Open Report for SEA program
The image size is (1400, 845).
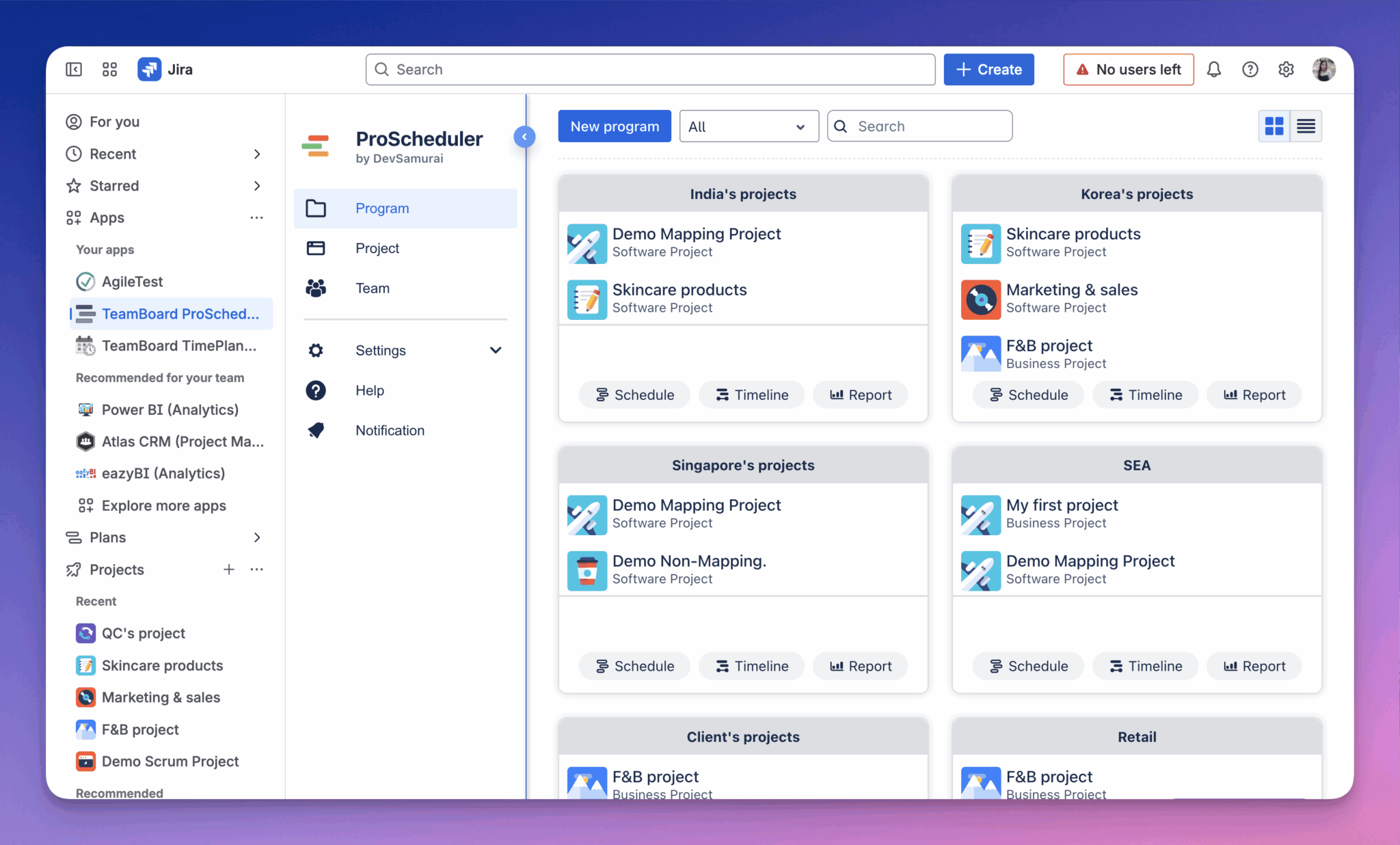1254,666
